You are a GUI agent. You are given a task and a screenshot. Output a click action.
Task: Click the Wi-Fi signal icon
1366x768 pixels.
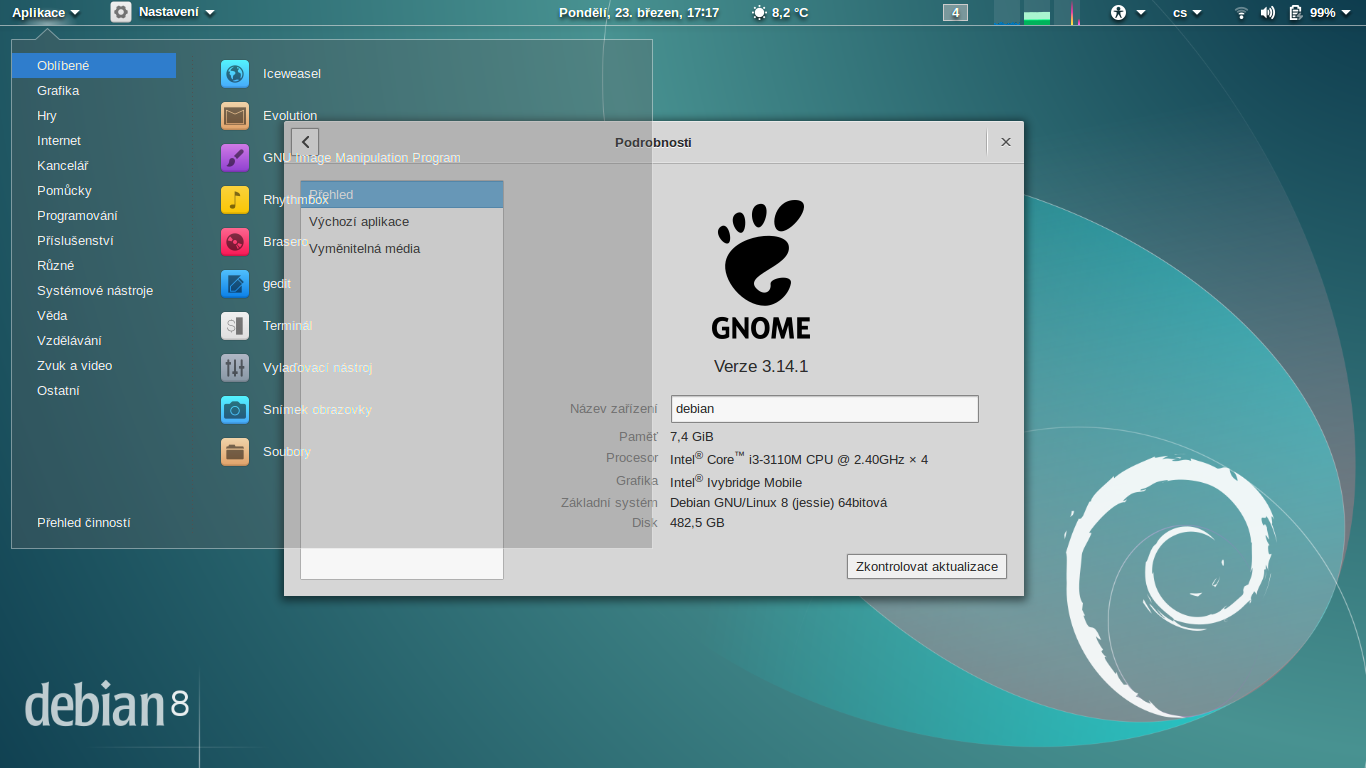coord(1241,13)
